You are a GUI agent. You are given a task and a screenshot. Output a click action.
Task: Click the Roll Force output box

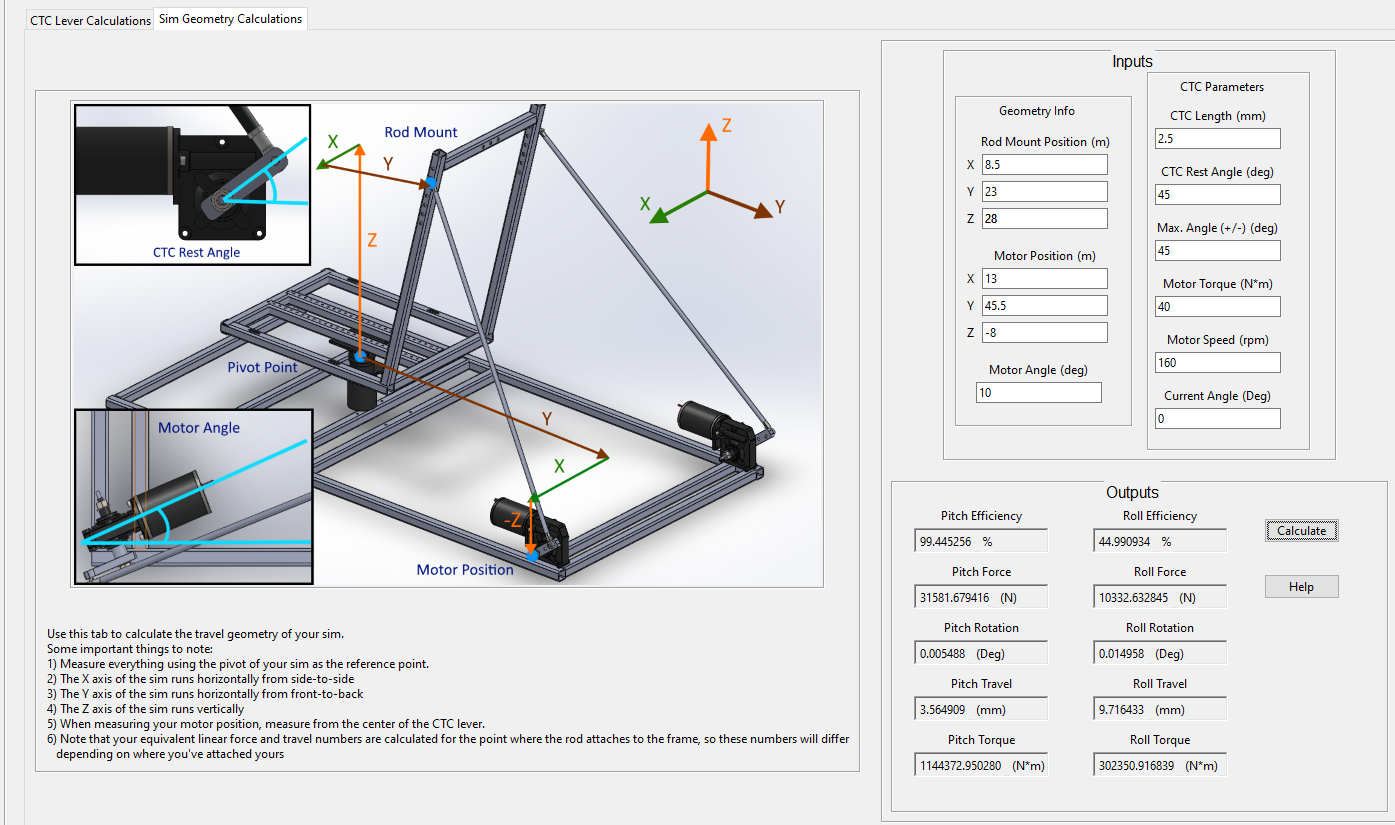point(1160,597)
